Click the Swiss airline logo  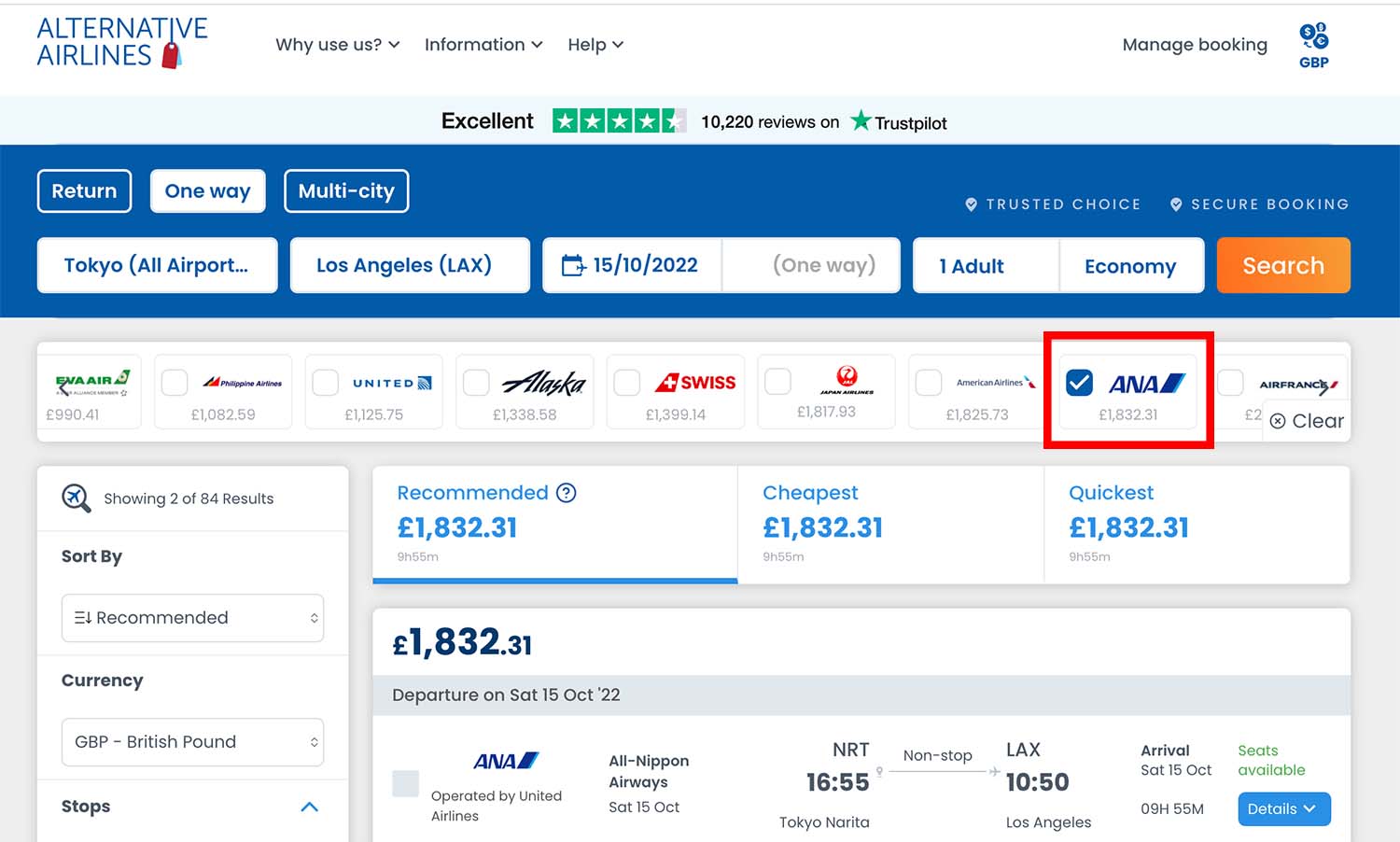[x=694, y=383]
